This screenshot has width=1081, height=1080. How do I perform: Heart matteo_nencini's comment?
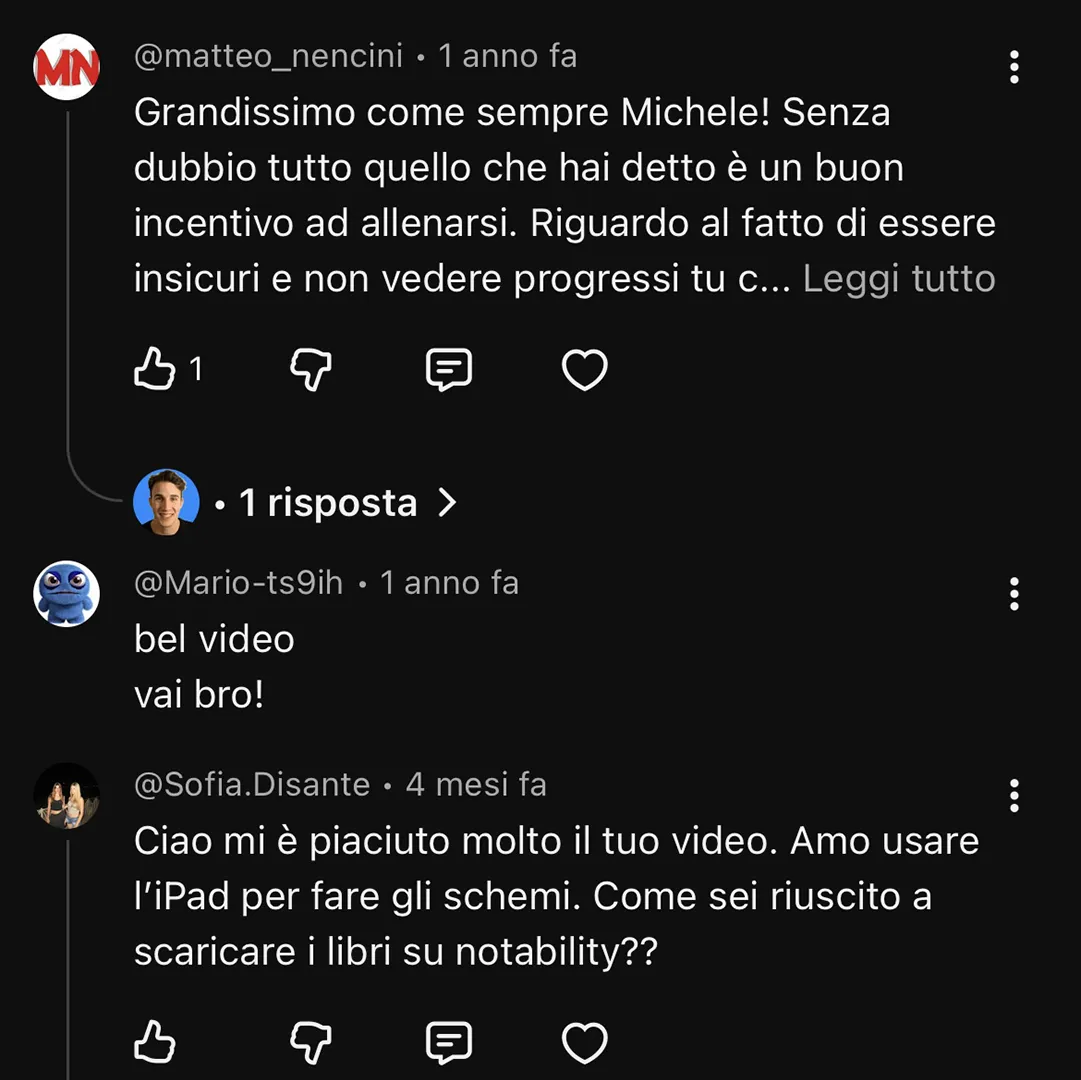pyautogui.click(x=585, y=369)
